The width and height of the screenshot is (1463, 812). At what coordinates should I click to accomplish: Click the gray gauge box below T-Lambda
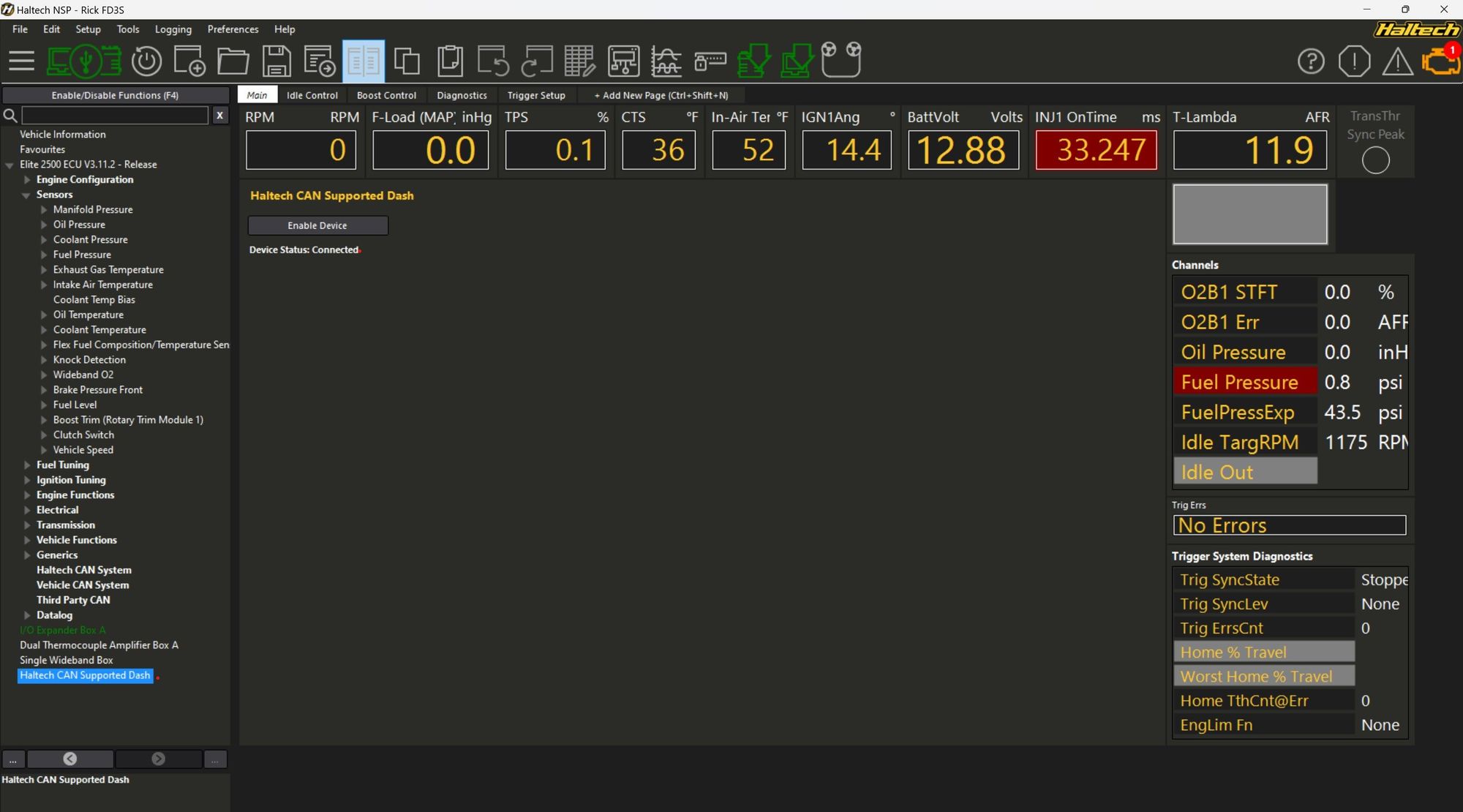(1249, 214)
